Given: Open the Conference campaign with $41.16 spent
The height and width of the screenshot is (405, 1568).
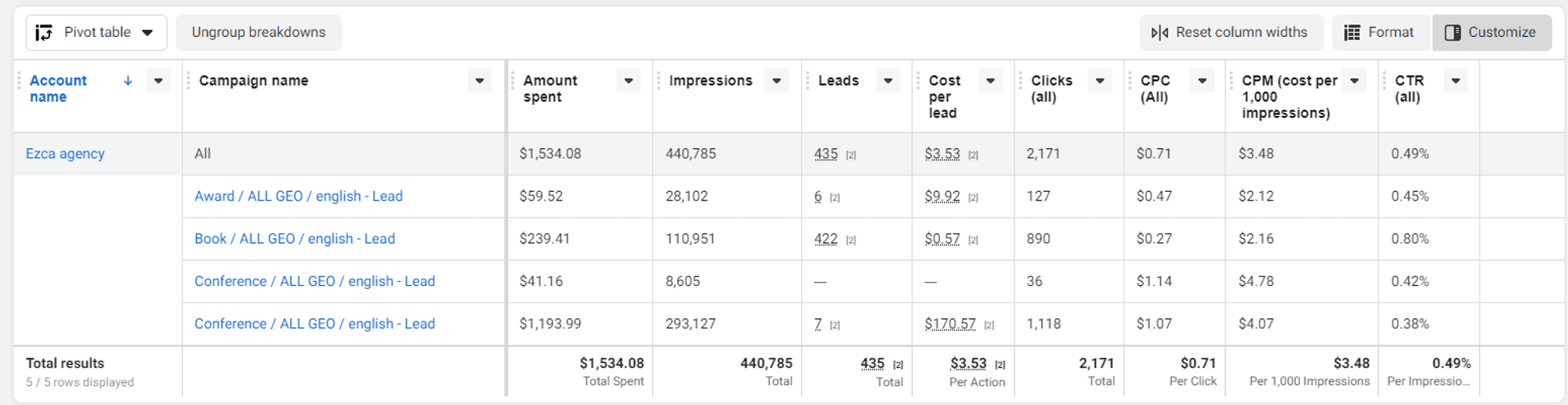Looking at the screenshot, I should [314, 281].
